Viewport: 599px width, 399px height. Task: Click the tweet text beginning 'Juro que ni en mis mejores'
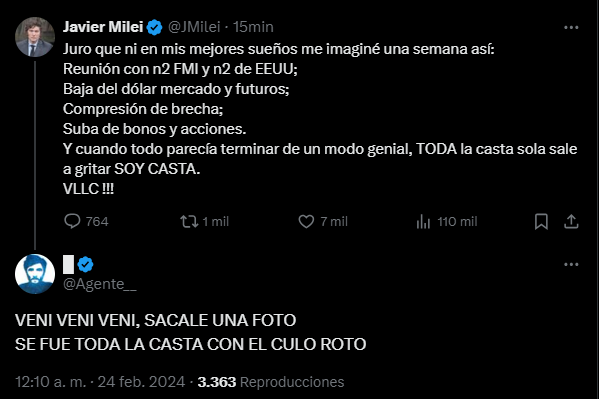click(x=320, y=119)
